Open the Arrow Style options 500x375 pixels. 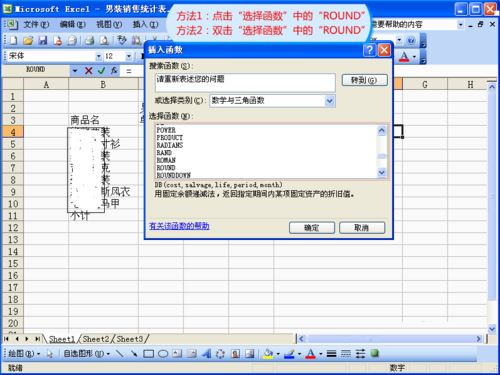360,354
